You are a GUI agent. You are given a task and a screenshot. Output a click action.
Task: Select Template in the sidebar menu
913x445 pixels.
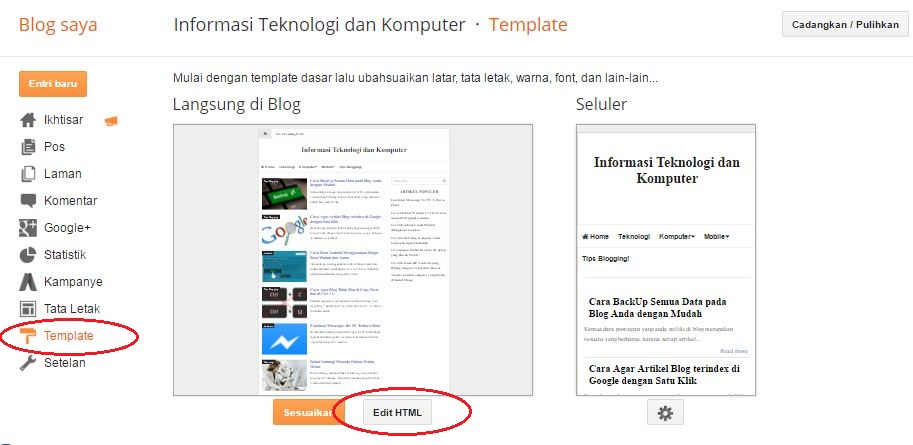(69, 336)
